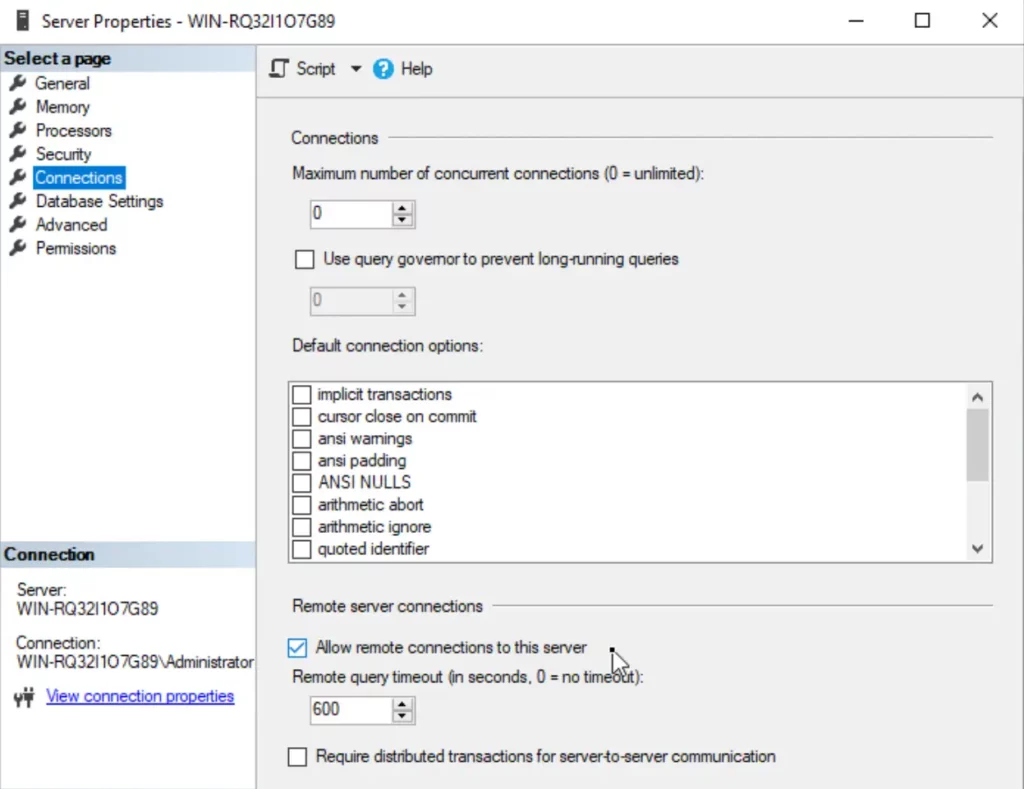Click the connection properties plug icon
This screenshot has height=789, width=1024.
[24, 697]
